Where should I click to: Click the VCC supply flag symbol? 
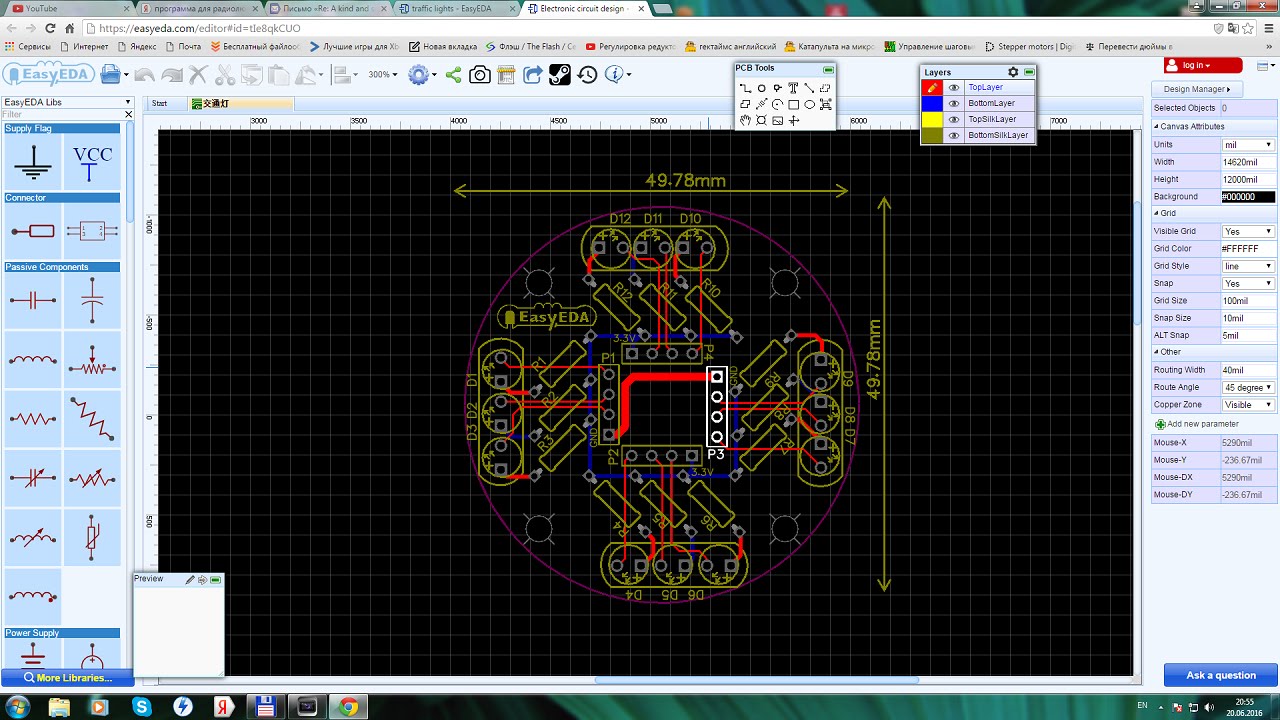point(92,162)
